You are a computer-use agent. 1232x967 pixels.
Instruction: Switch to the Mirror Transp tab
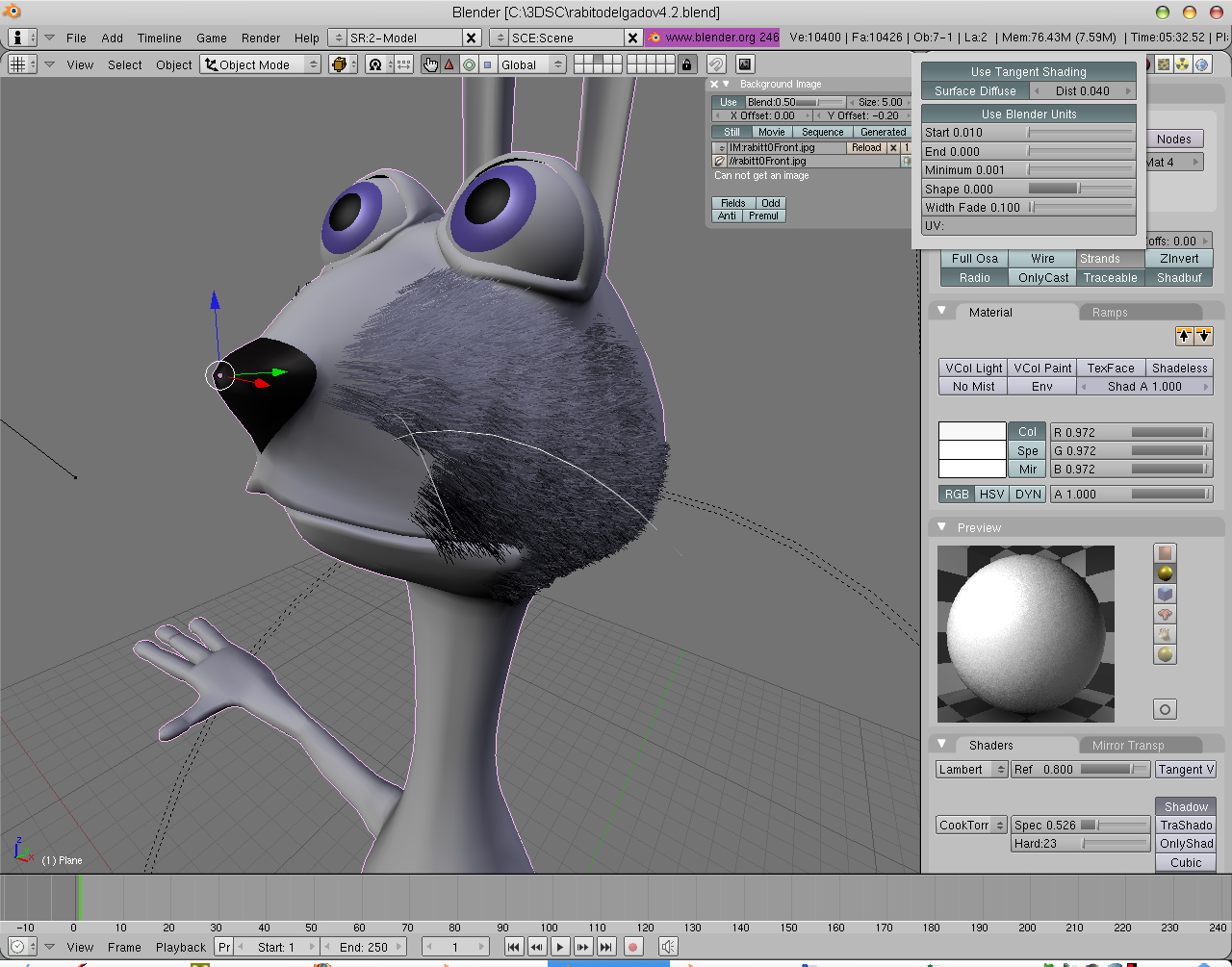(1140, 746)
